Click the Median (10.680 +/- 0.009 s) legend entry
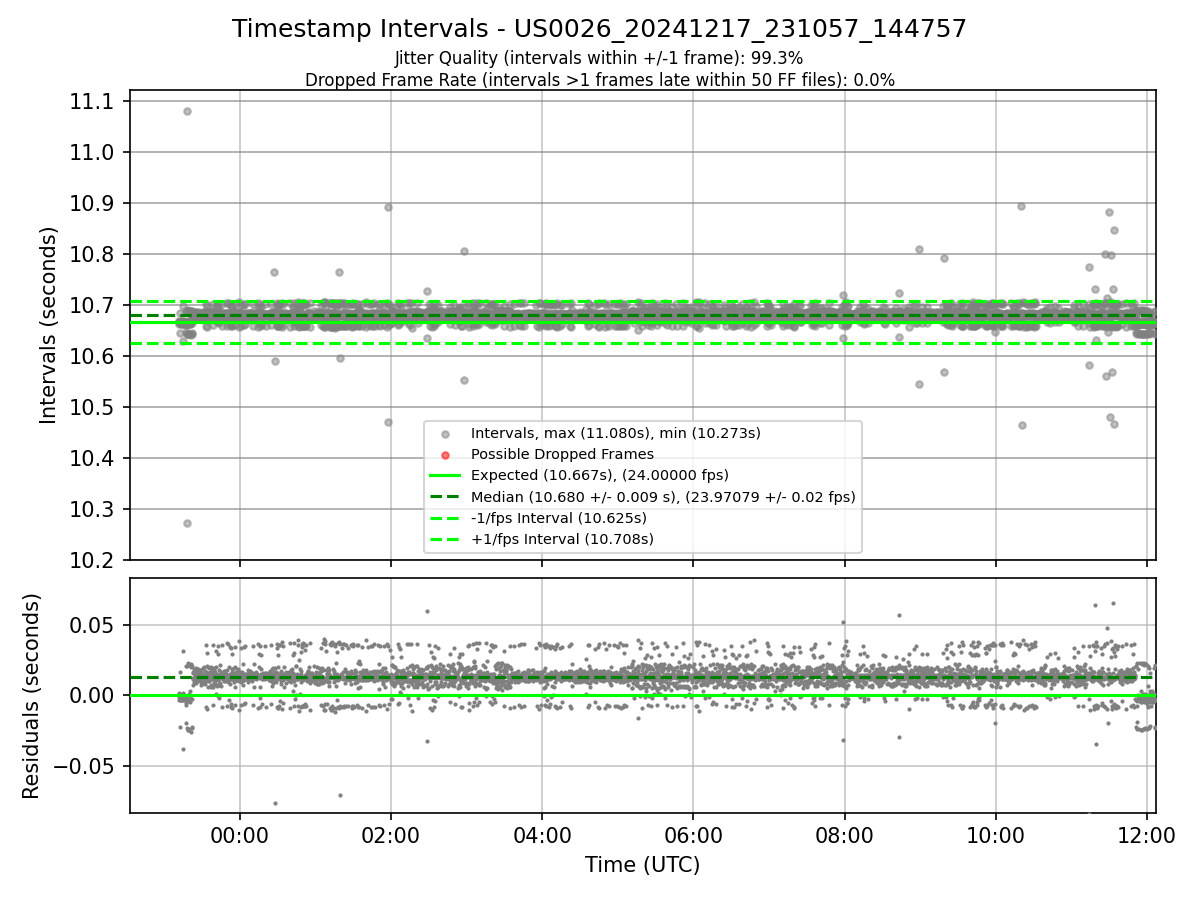Image resolution: width=1200 pixels, height=900 pixels. pos(662,496)
